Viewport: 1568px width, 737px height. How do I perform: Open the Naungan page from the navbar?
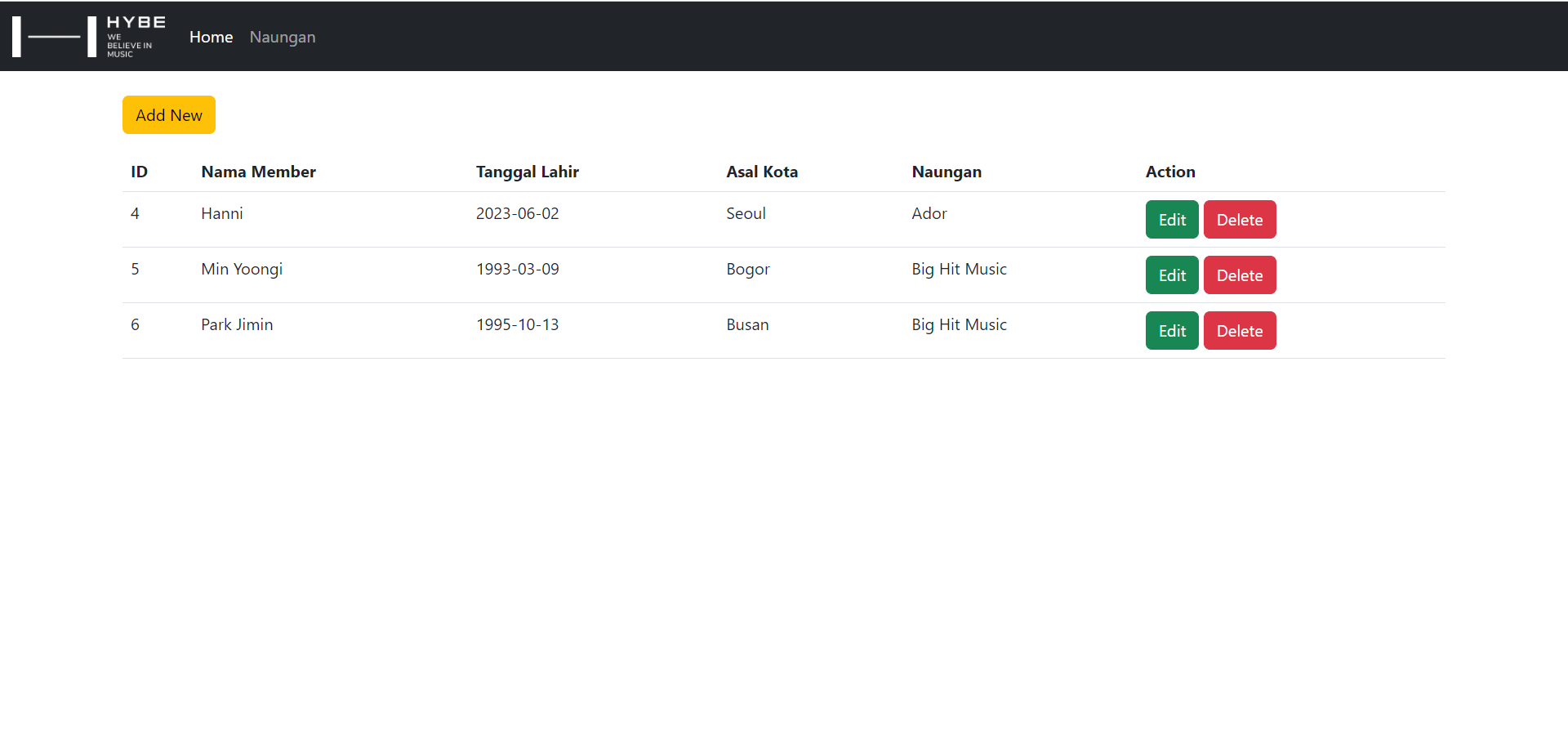click(282, 37)
